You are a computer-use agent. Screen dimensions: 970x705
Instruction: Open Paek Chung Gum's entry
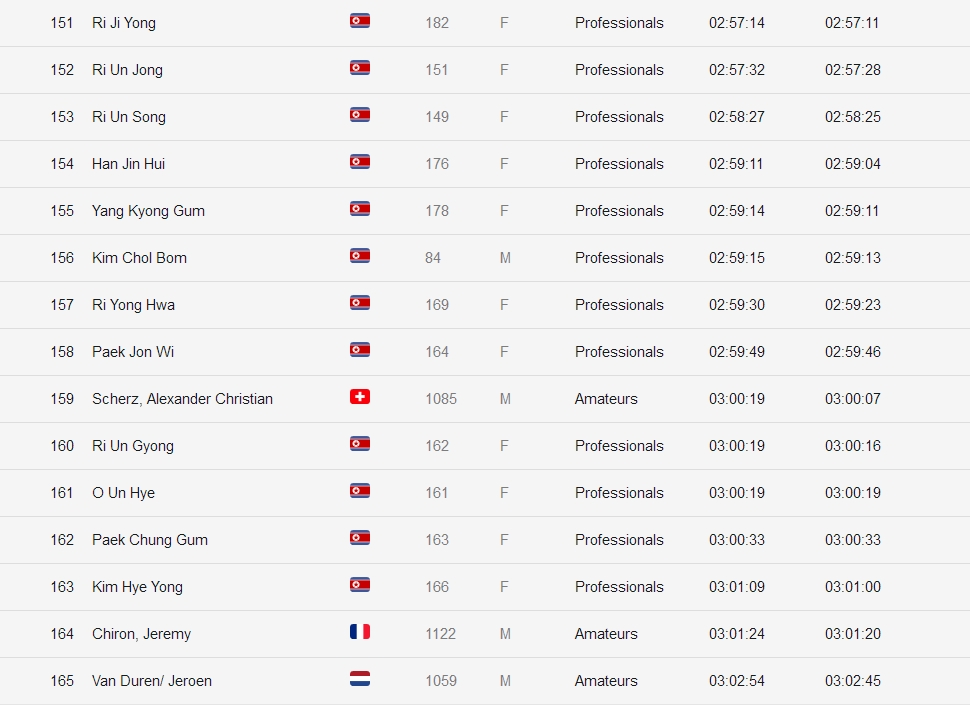click(x=150, y=540)
